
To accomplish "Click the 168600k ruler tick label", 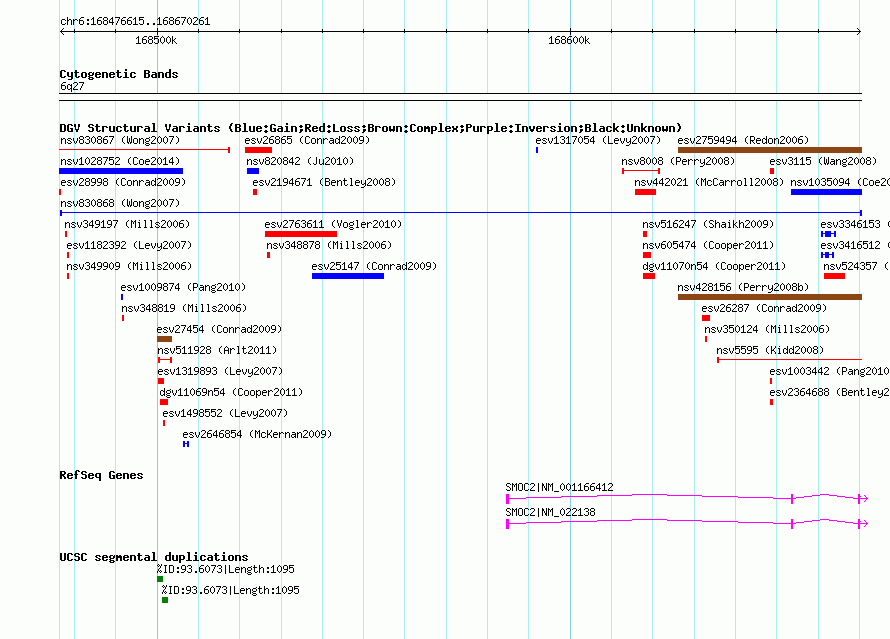I will 569,40.
